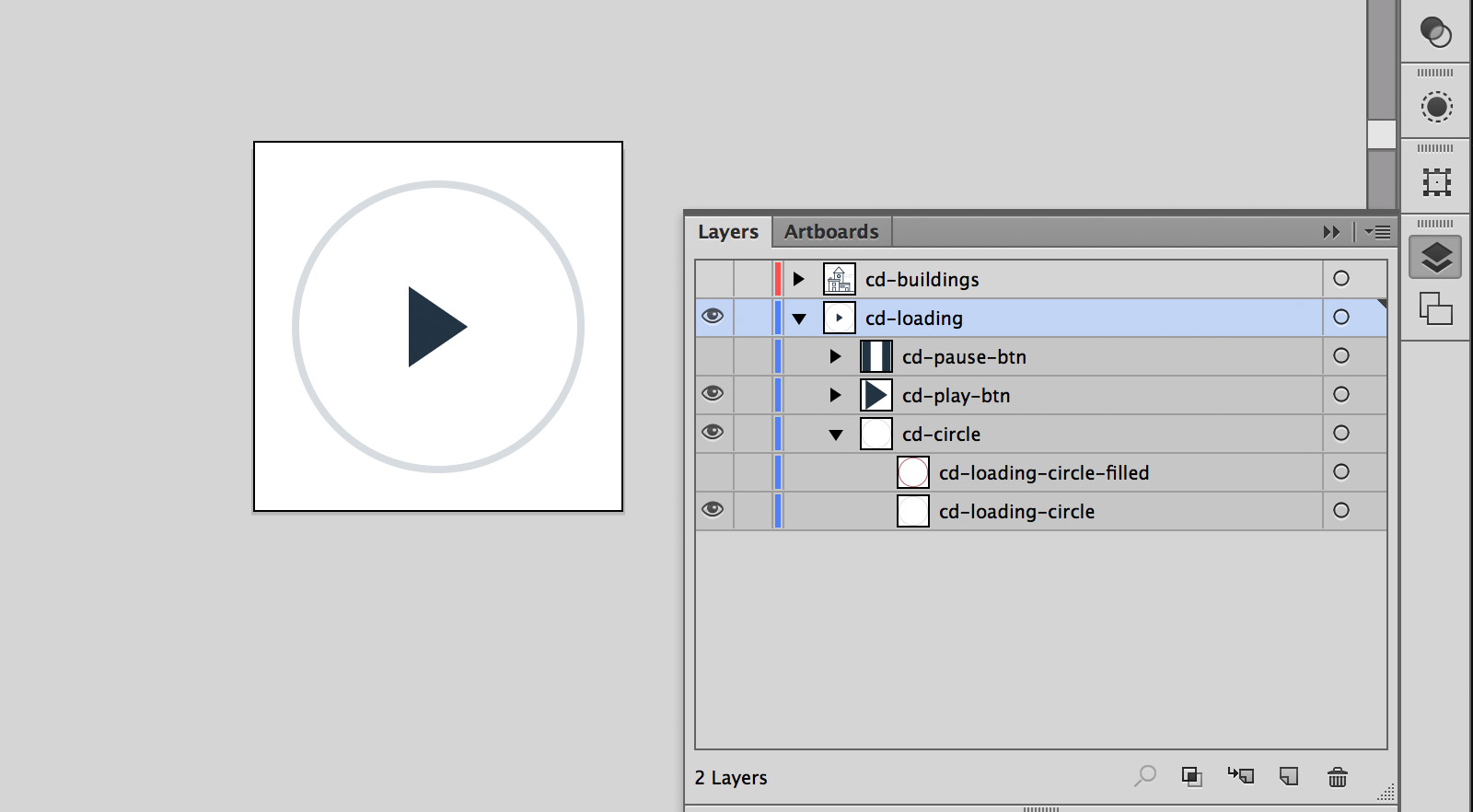This screenshot has height=812, width=1473.
Task: Target the cd-play-btn circle
Action: [1341, 394]
